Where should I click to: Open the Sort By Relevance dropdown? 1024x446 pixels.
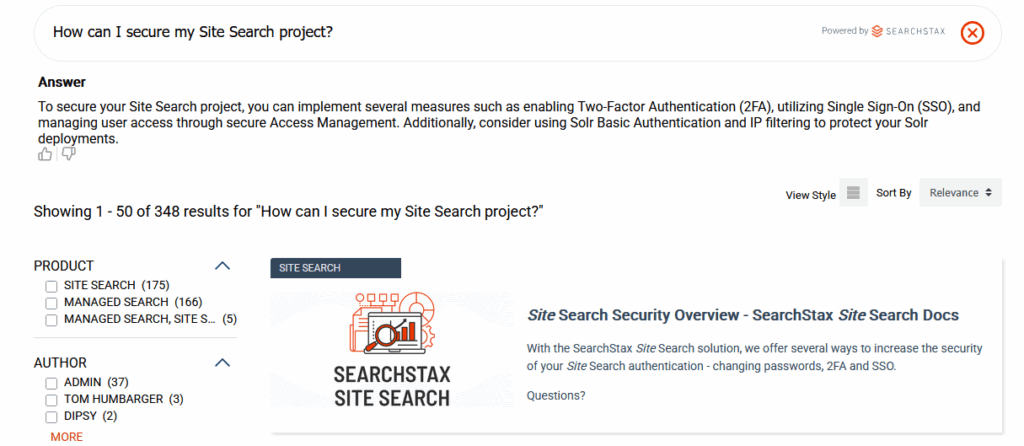point(960,193)
